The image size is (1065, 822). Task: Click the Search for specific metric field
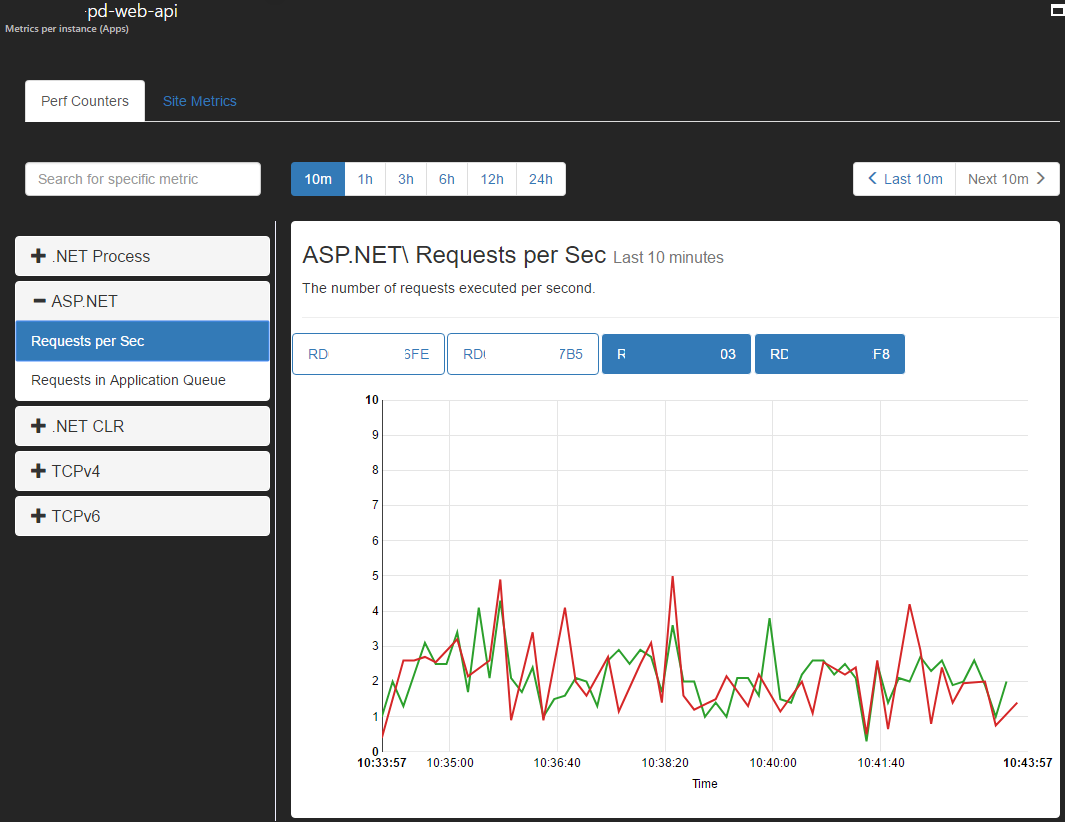point(143,179)
